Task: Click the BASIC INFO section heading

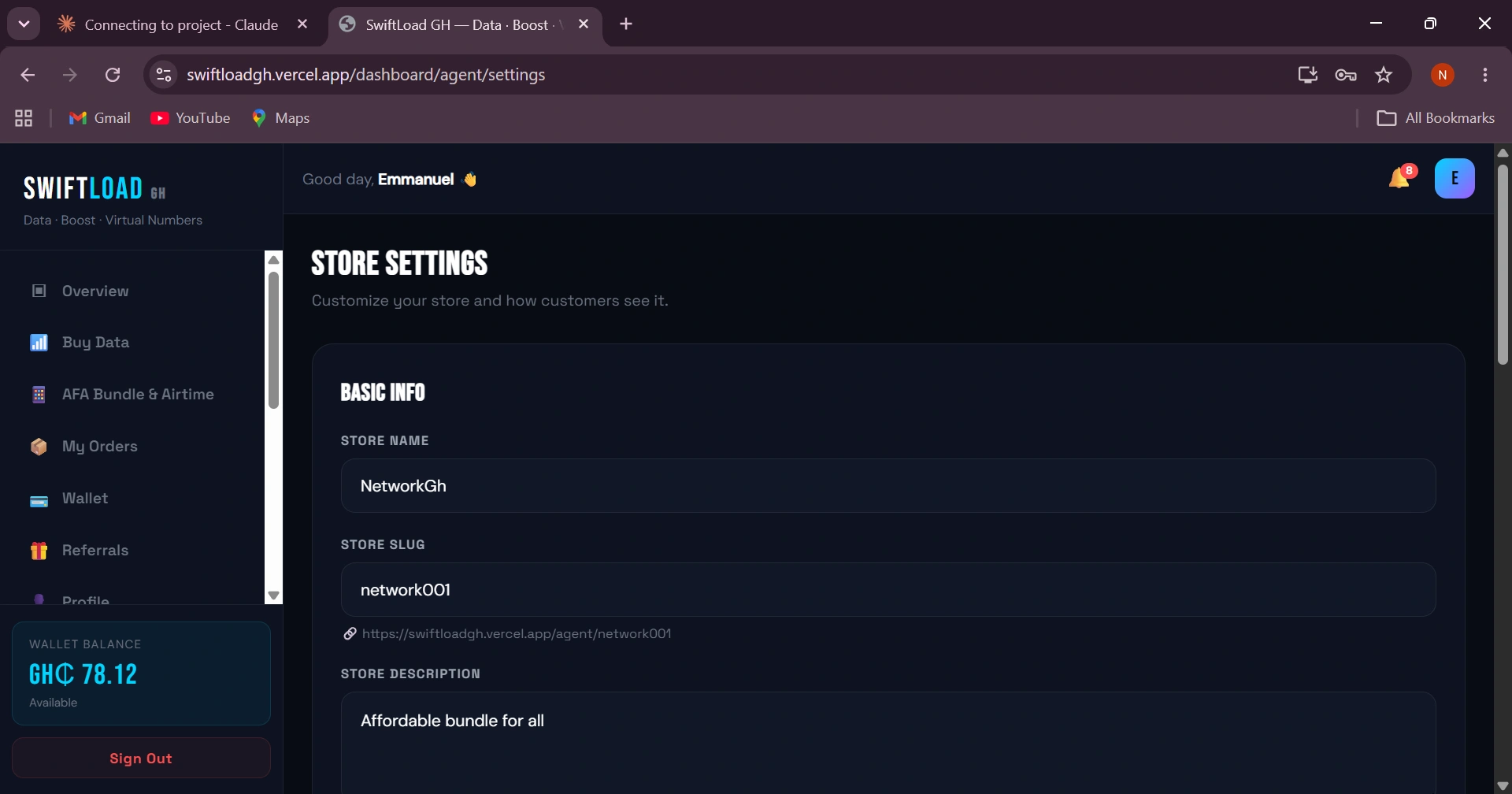Action: coord(383,392)
